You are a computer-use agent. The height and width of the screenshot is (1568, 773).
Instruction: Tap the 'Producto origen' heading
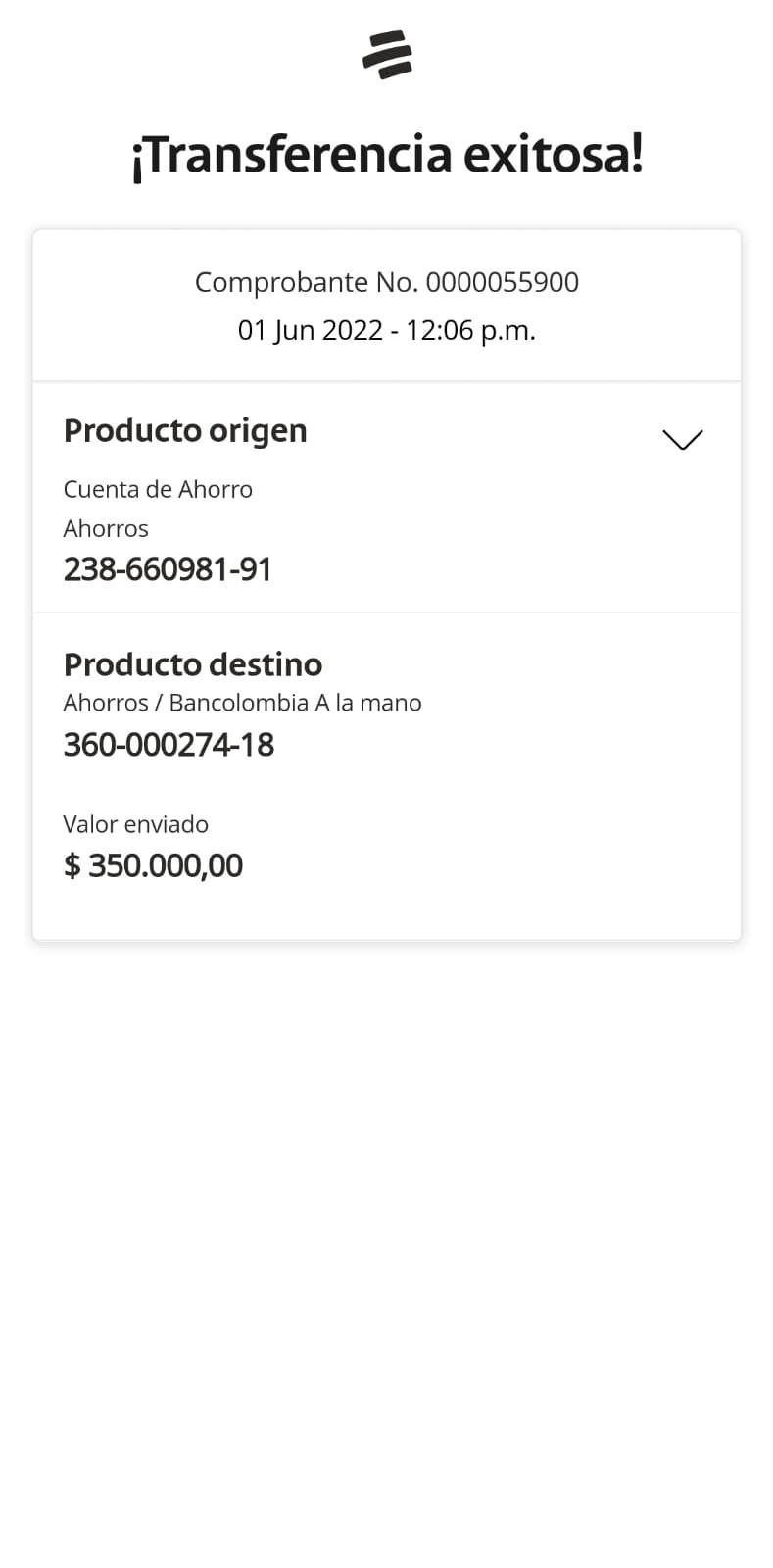tap(185, 430)
